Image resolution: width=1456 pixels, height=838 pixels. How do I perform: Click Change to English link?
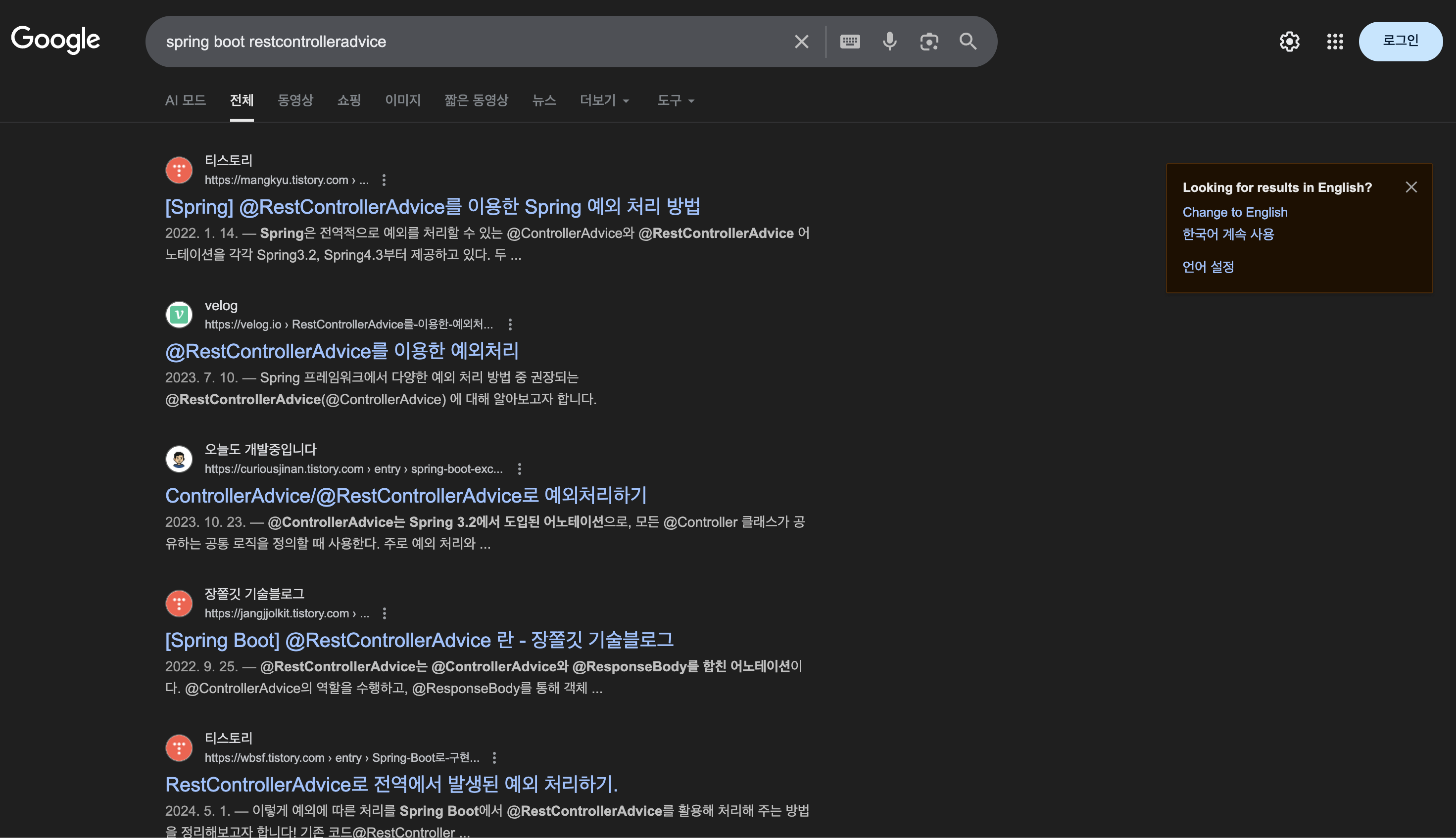pyautogui.click(x=1234, y=212)
